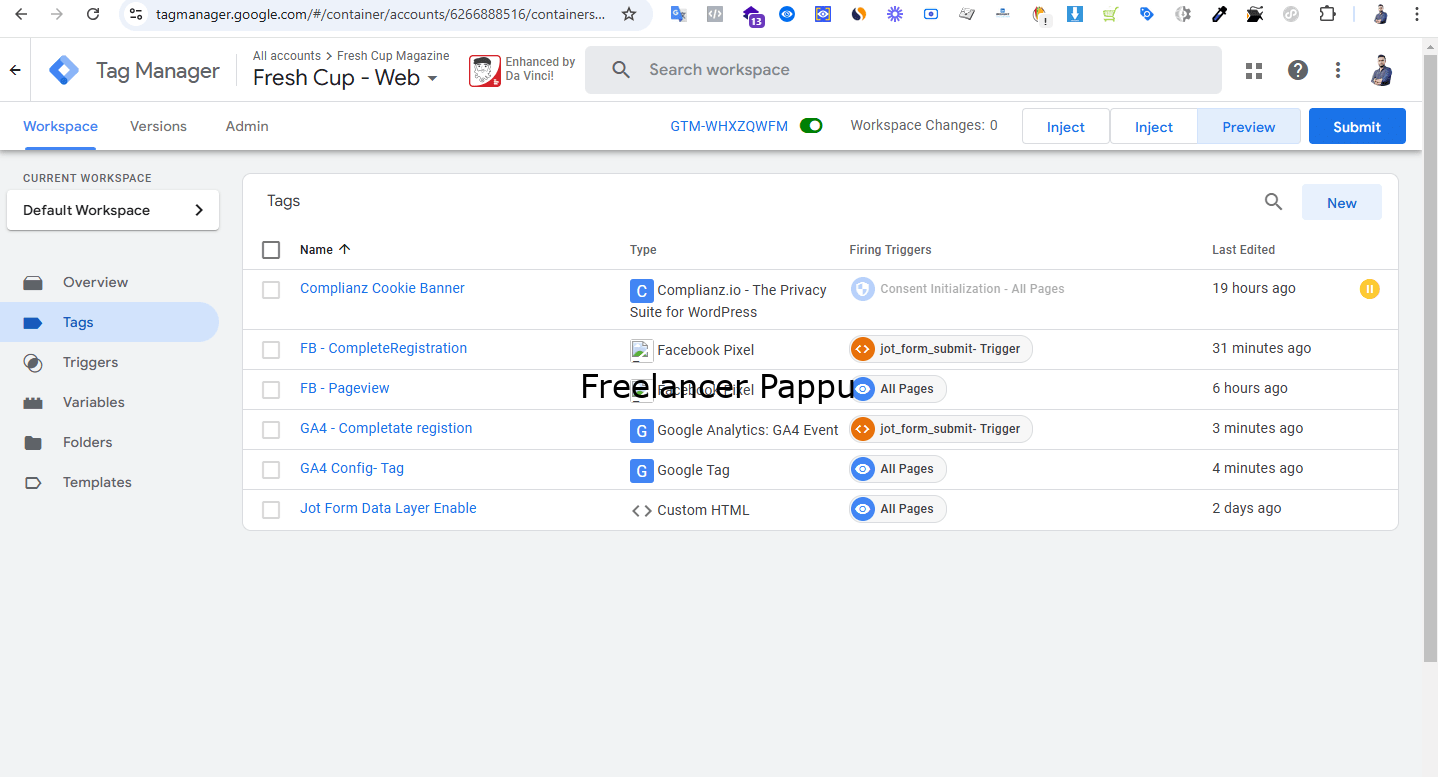
Task: Click the Submit button
Action: tap(1357, 126)
